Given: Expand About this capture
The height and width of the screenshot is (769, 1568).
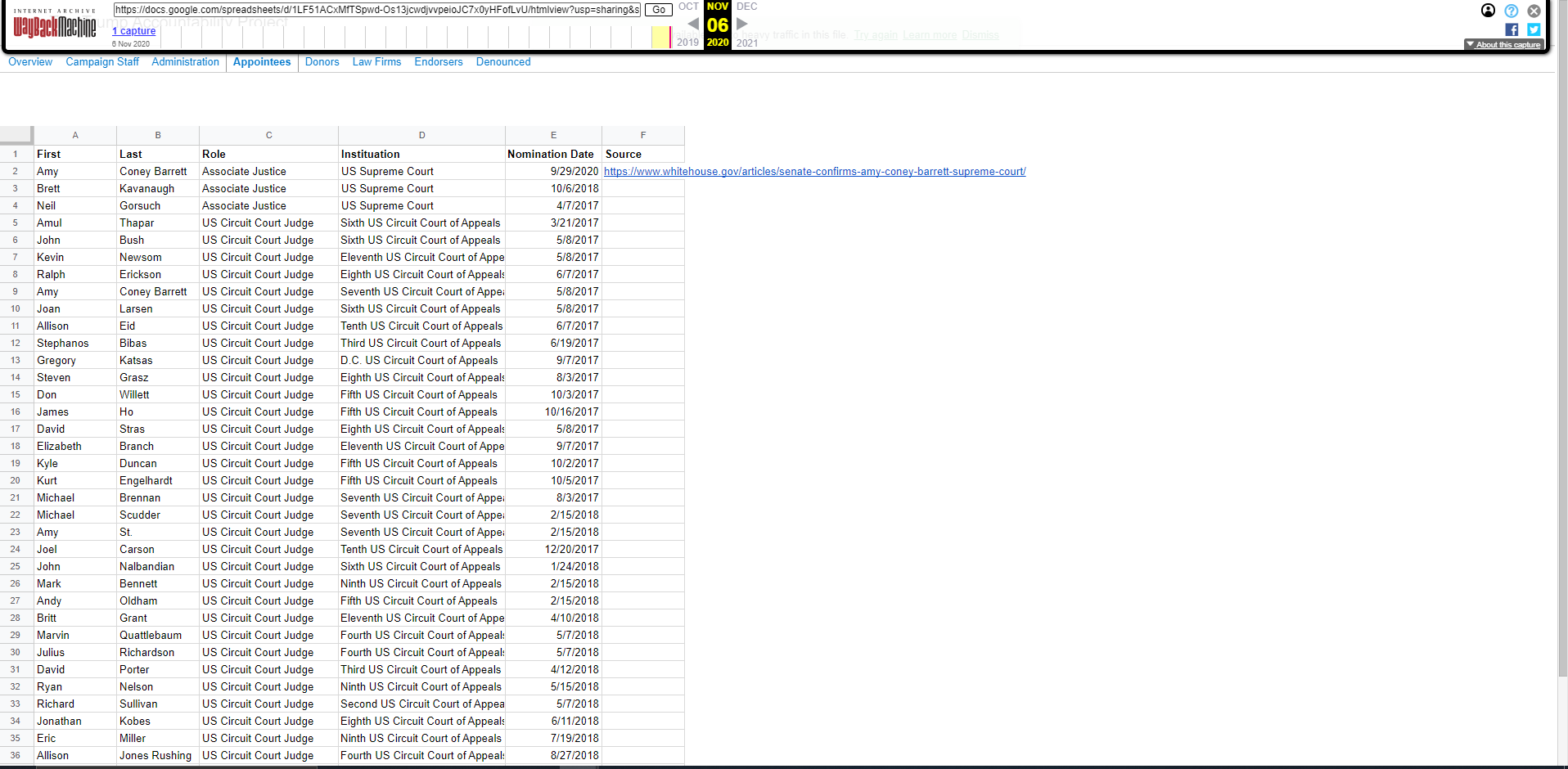Looking at the screenshot, I should [x=1503, y=45].
